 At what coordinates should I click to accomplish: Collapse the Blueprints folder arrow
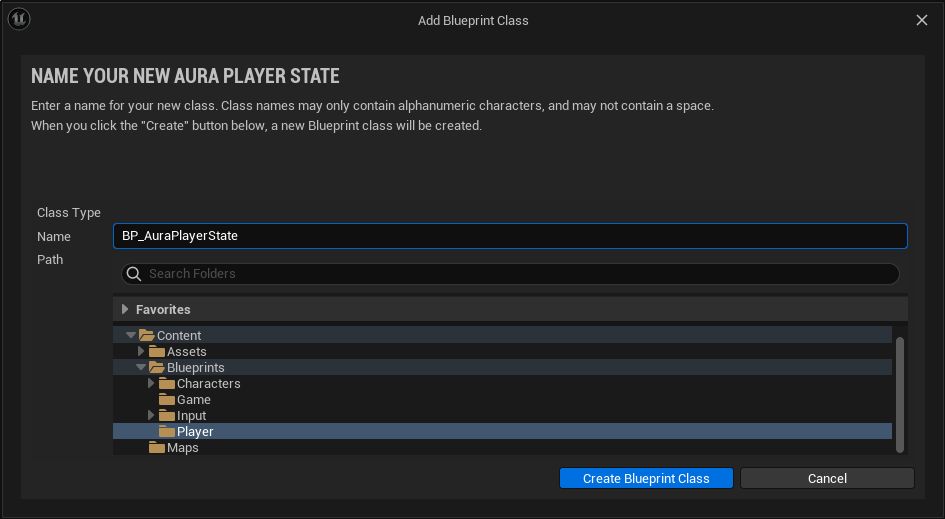pyautogui.click(x=141, y=368)
